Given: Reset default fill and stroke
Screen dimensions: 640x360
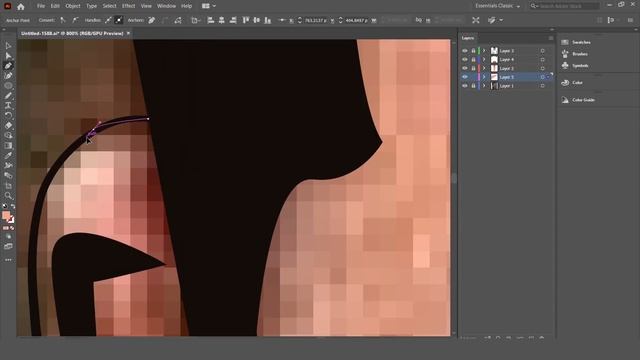Looking at the screenshot, I should tap(4, 207).
